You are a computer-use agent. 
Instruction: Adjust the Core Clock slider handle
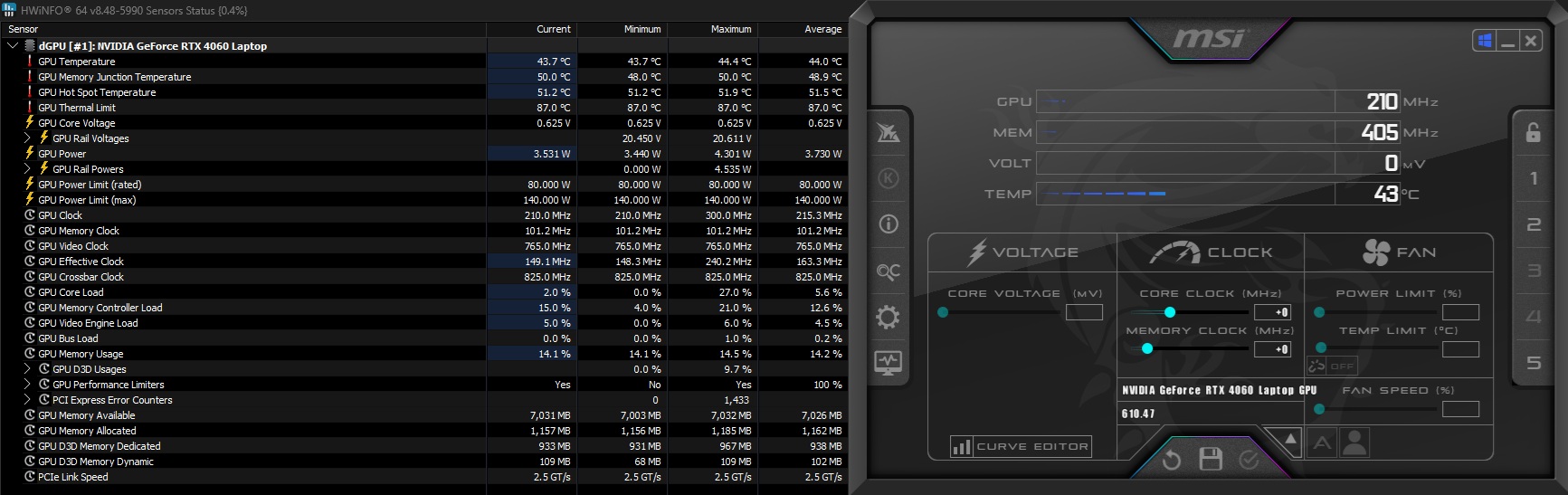pyautogui.click(x=1170, y=312)
